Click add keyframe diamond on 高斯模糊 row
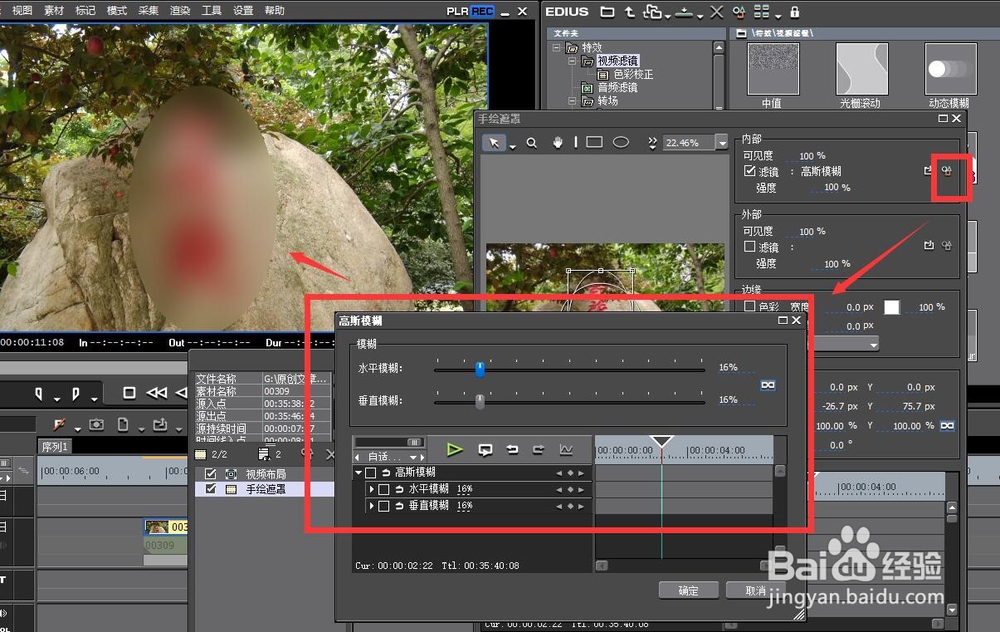 pyautogui.click(x=570, y=473)
